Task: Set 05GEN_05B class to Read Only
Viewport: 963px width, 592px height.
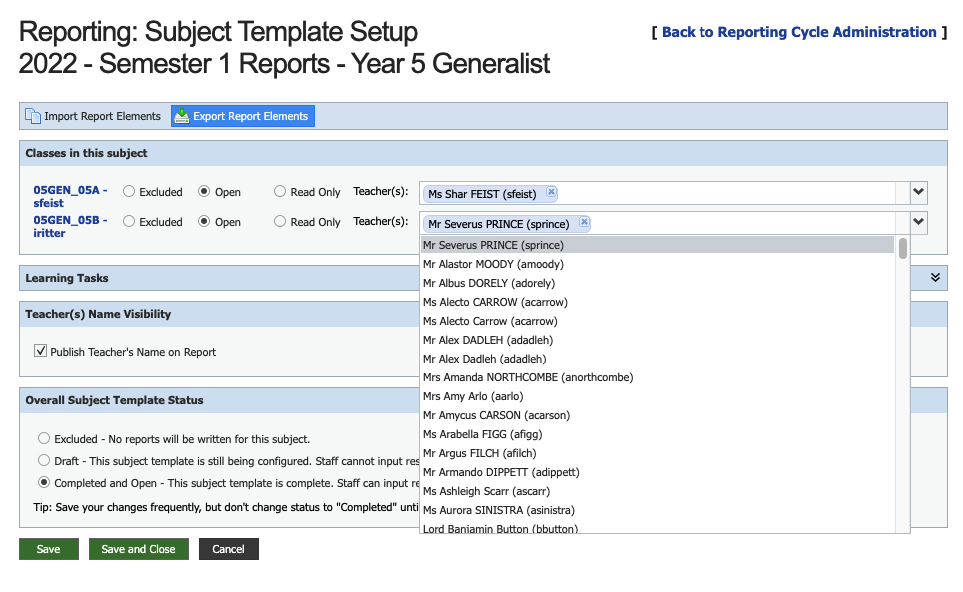Action: [x=281, y=222]
